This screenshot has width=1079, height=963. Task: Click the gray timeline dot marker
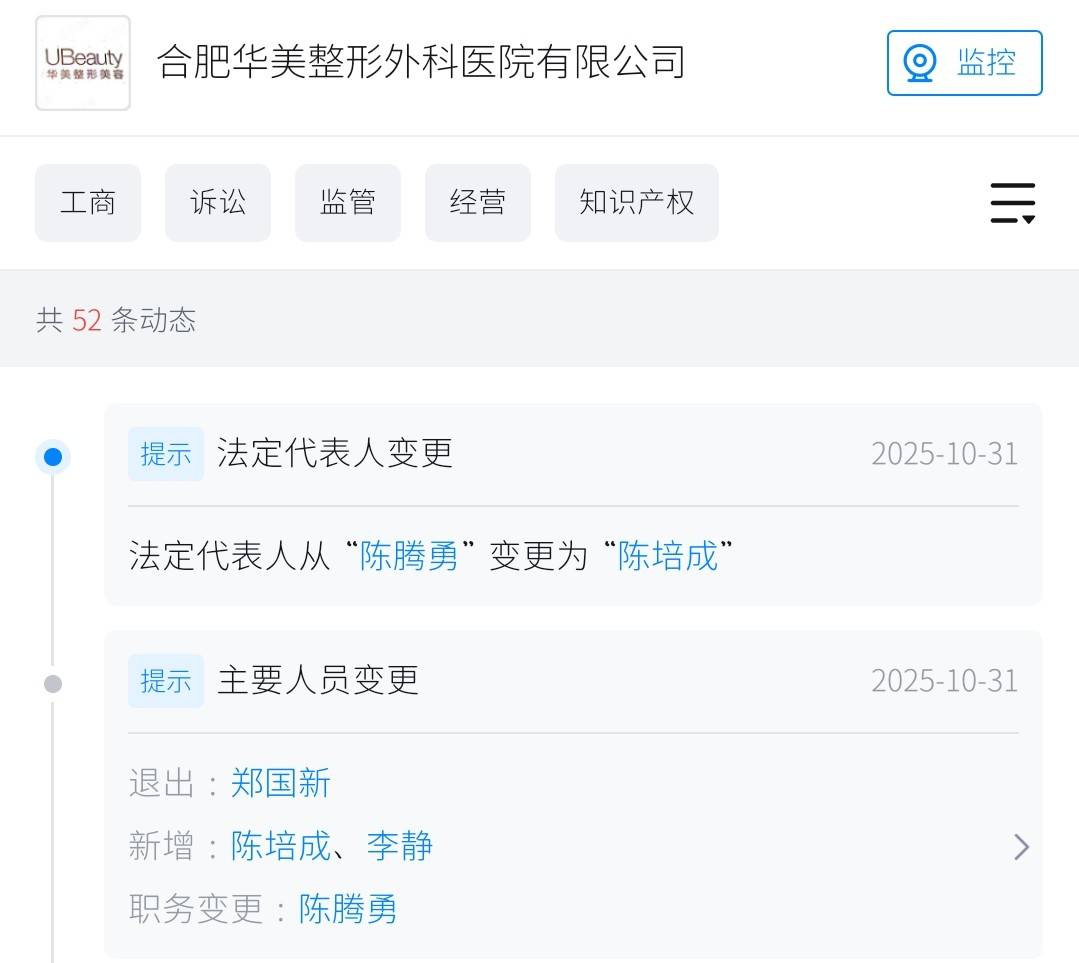(53, 684)
